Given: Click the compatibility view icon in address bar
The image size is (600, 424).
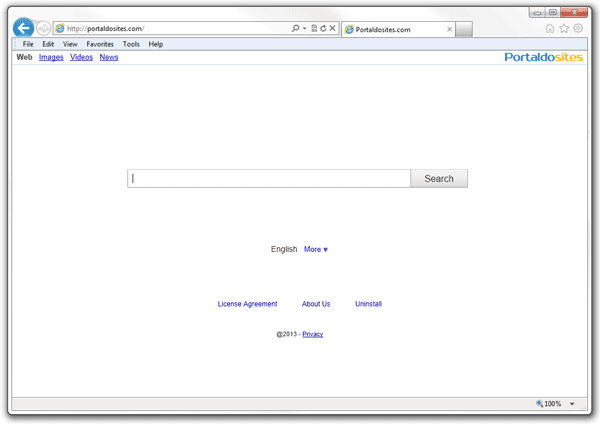Looking at the screenshot, I should tap(314, 28).
